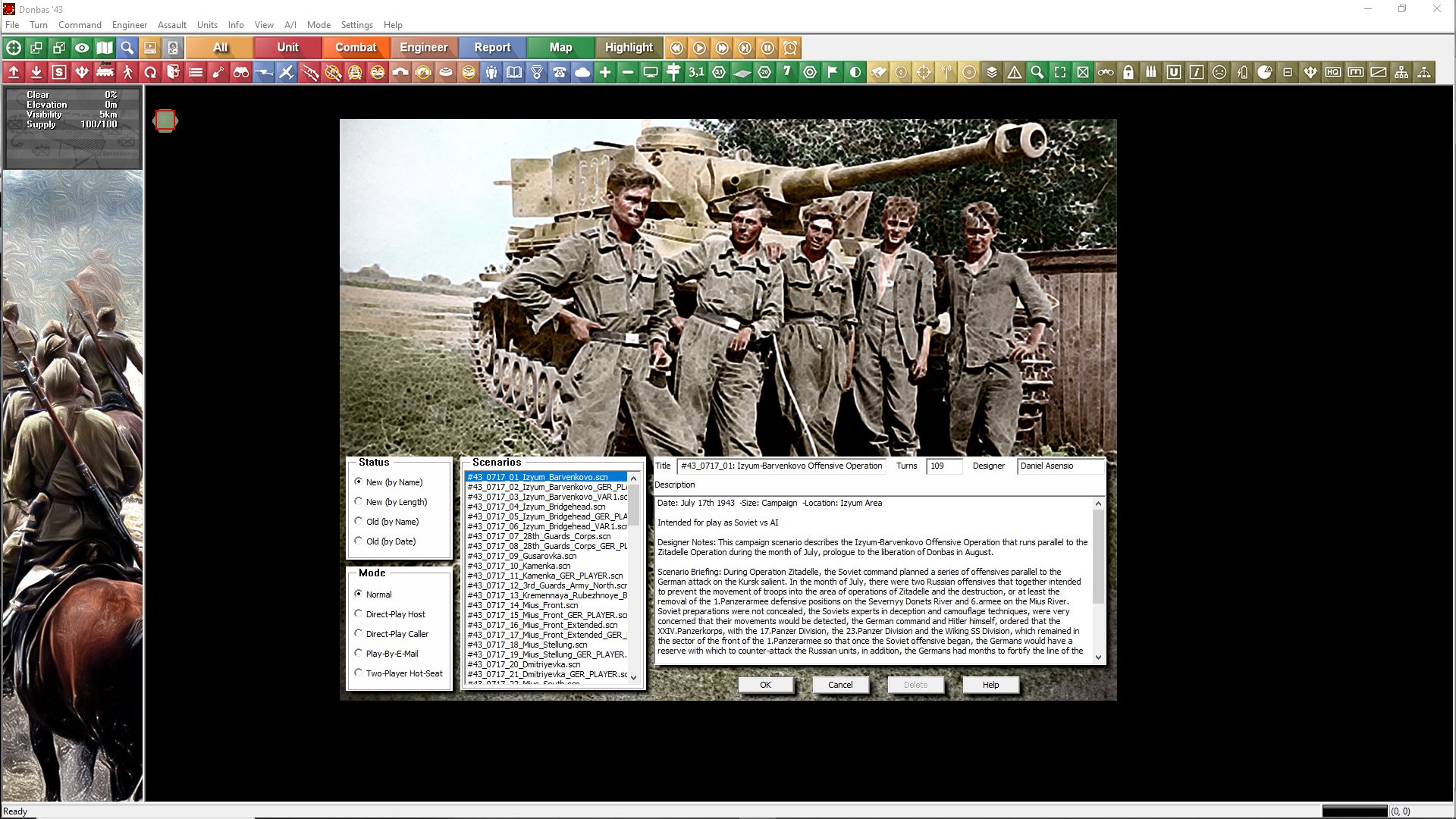Click the alarm clock icon
Image resolution: width=1456 pixels, height=819 pixels.
click(x=790, y=48)
